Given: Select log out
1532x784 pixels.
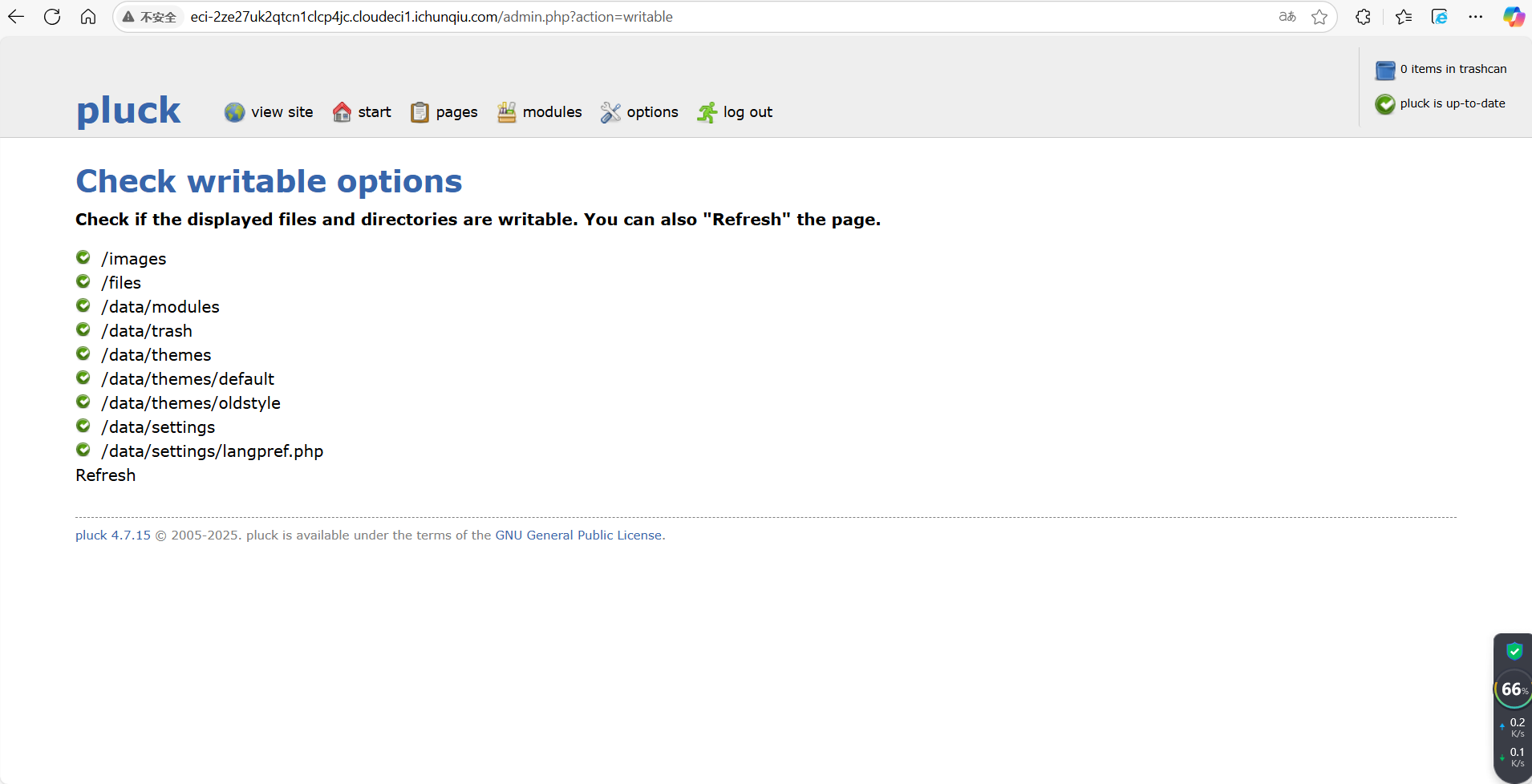Looking at the screenshot, I should (748, 112).
